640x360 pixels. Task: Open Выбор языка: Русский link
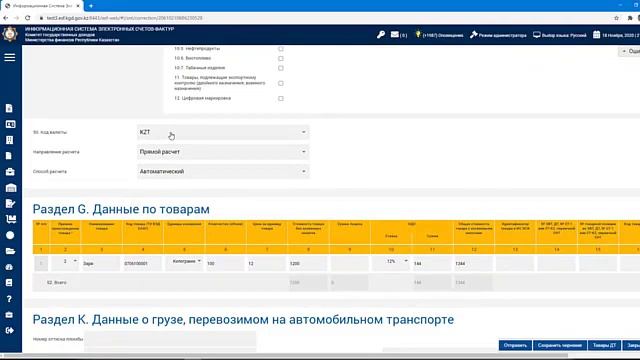click(x=564, y=36)
